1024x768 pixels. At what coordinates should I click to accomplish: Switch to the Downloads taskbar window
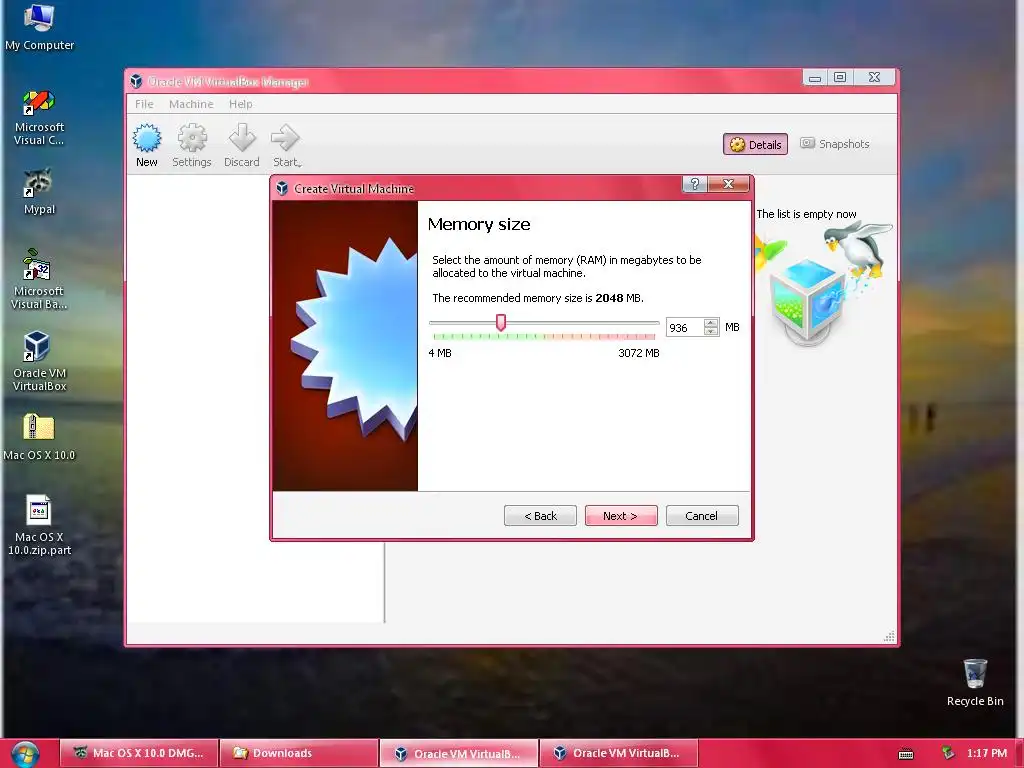(x=298, y=753)
